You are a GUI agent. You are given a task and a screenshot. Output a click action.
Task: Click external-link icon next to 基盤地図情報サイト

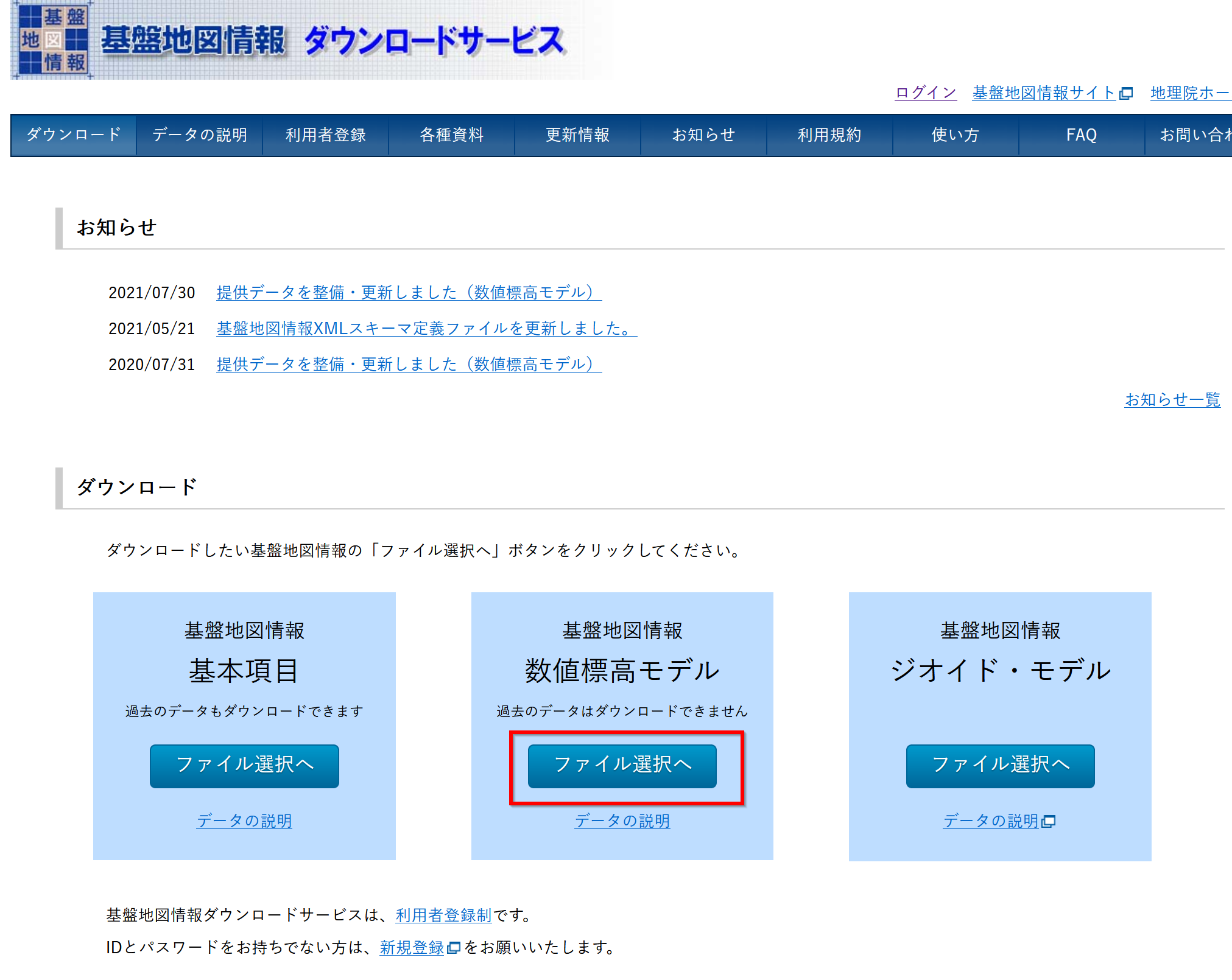point(1127,93)
